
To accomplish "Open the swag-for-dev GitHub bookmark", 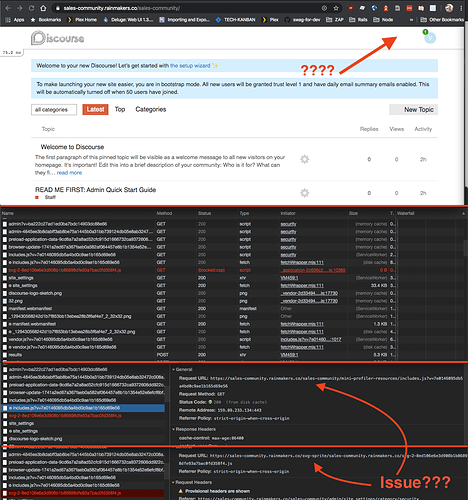I will point(302,20).
